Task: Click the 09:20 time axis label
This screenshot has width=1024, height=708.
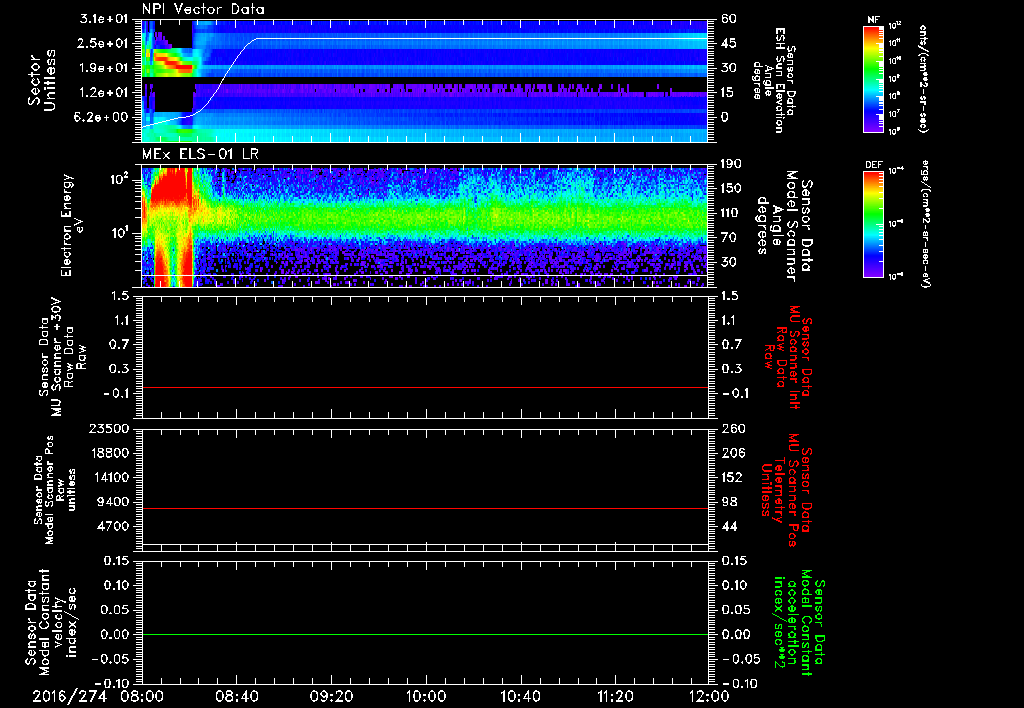Action: click(x=331, y=696)
